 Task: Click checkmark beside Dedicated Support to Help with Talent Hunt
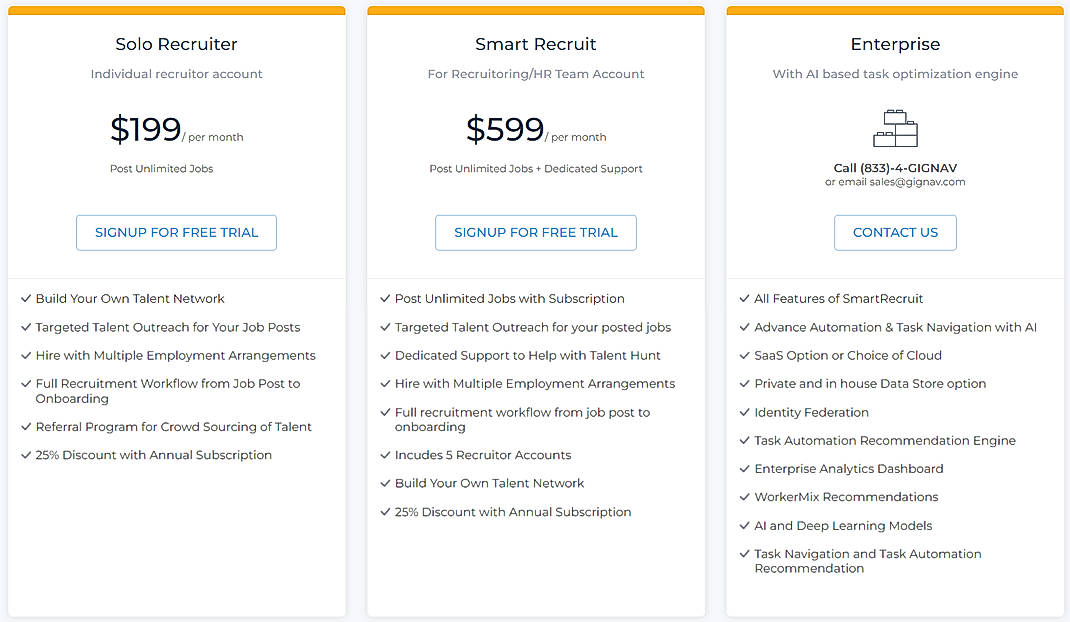pos(385,355)
